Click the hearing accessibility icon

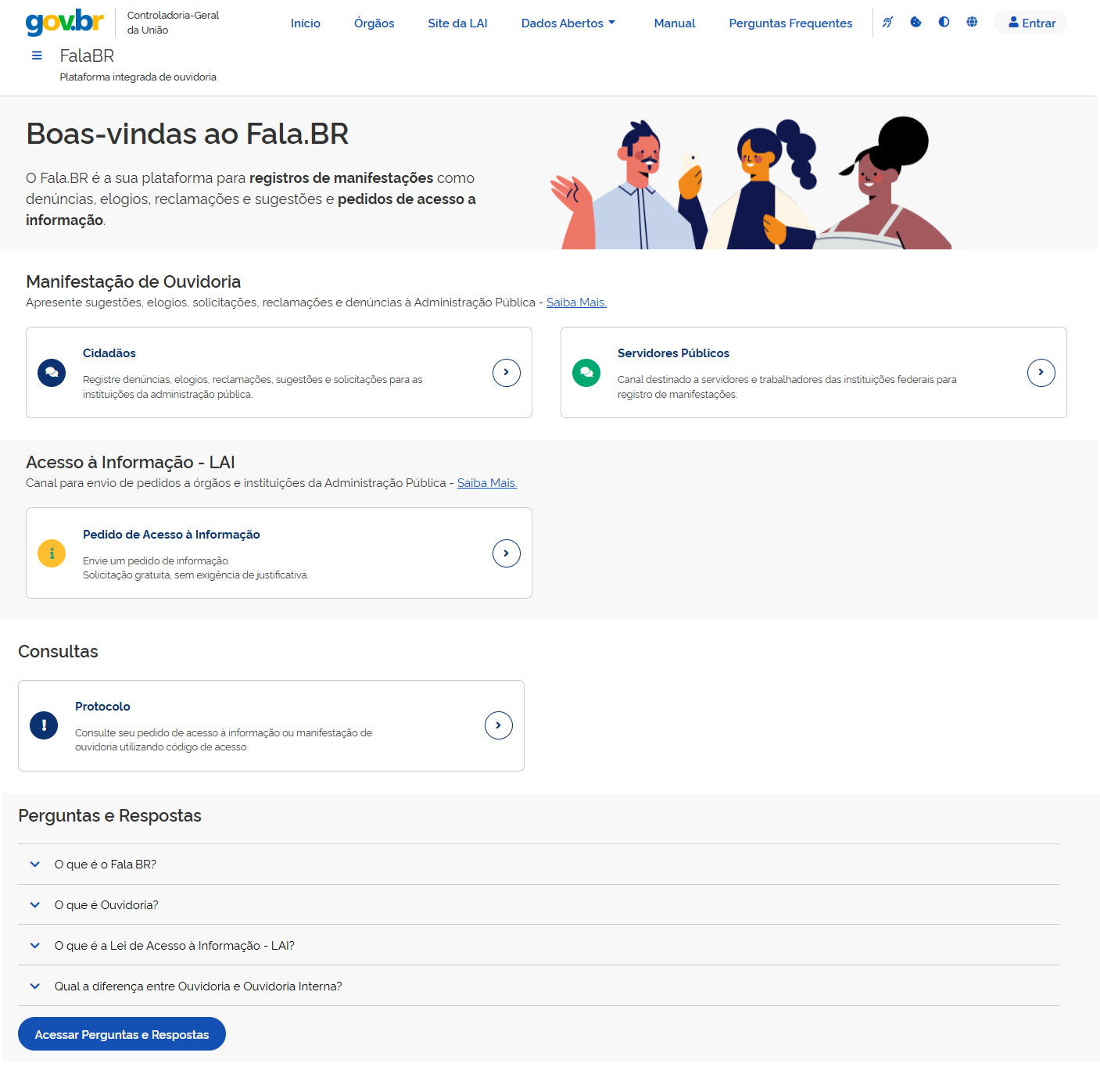coord(887,22)
